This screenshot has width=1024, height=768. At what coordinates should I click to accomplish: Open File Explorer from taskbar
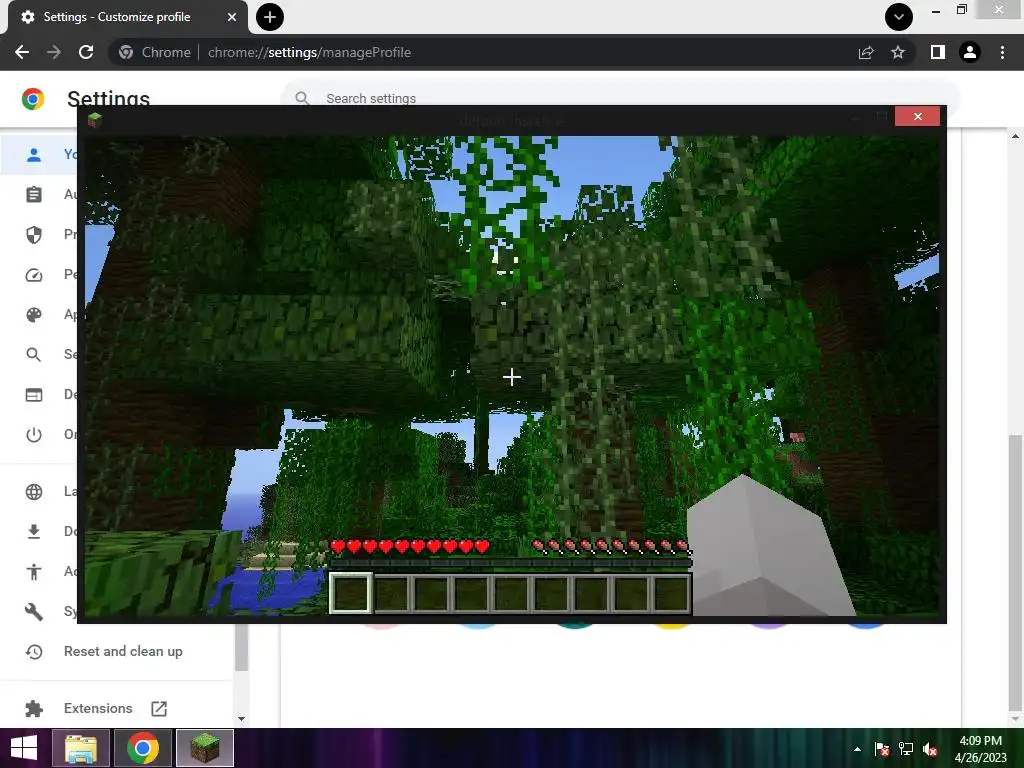81,748
